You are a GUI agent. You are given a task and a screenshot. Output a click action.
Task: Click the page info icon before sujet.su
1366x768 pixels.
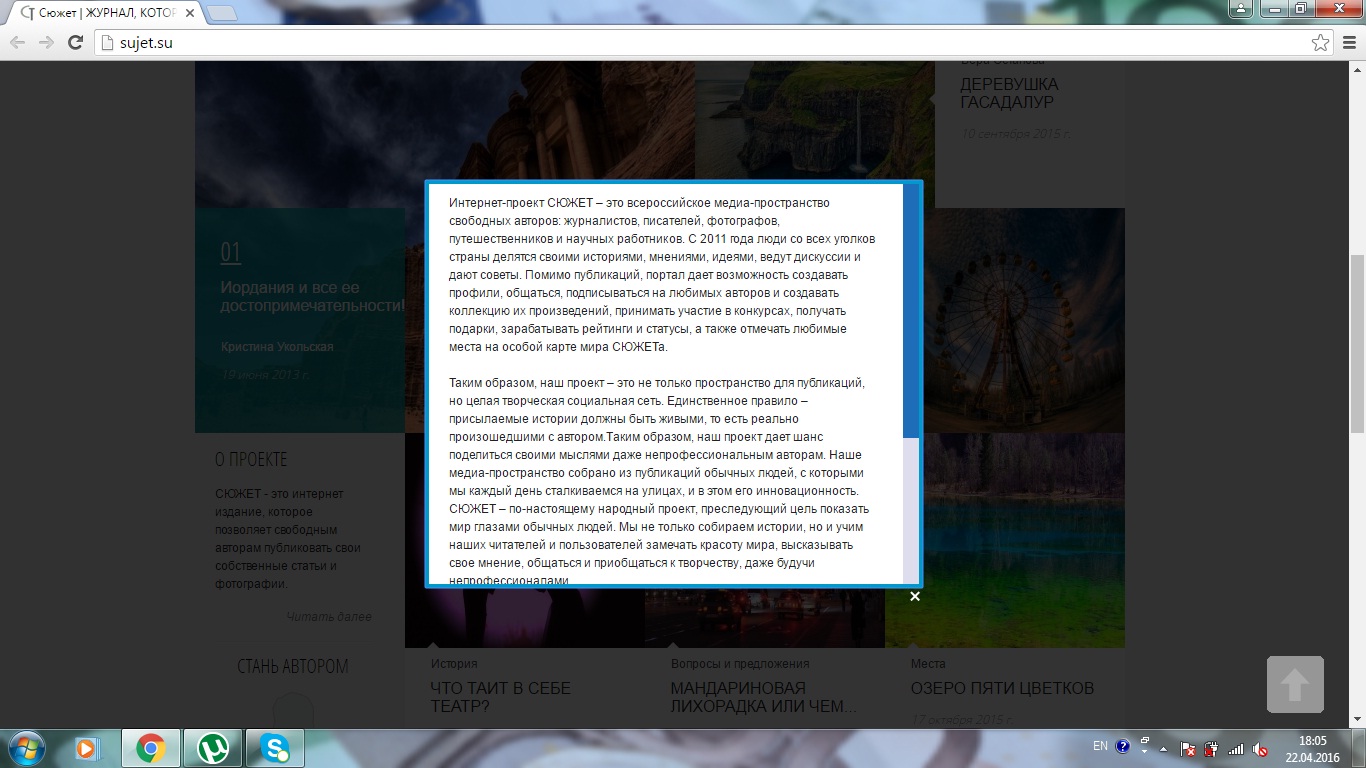tap(109, 43)
